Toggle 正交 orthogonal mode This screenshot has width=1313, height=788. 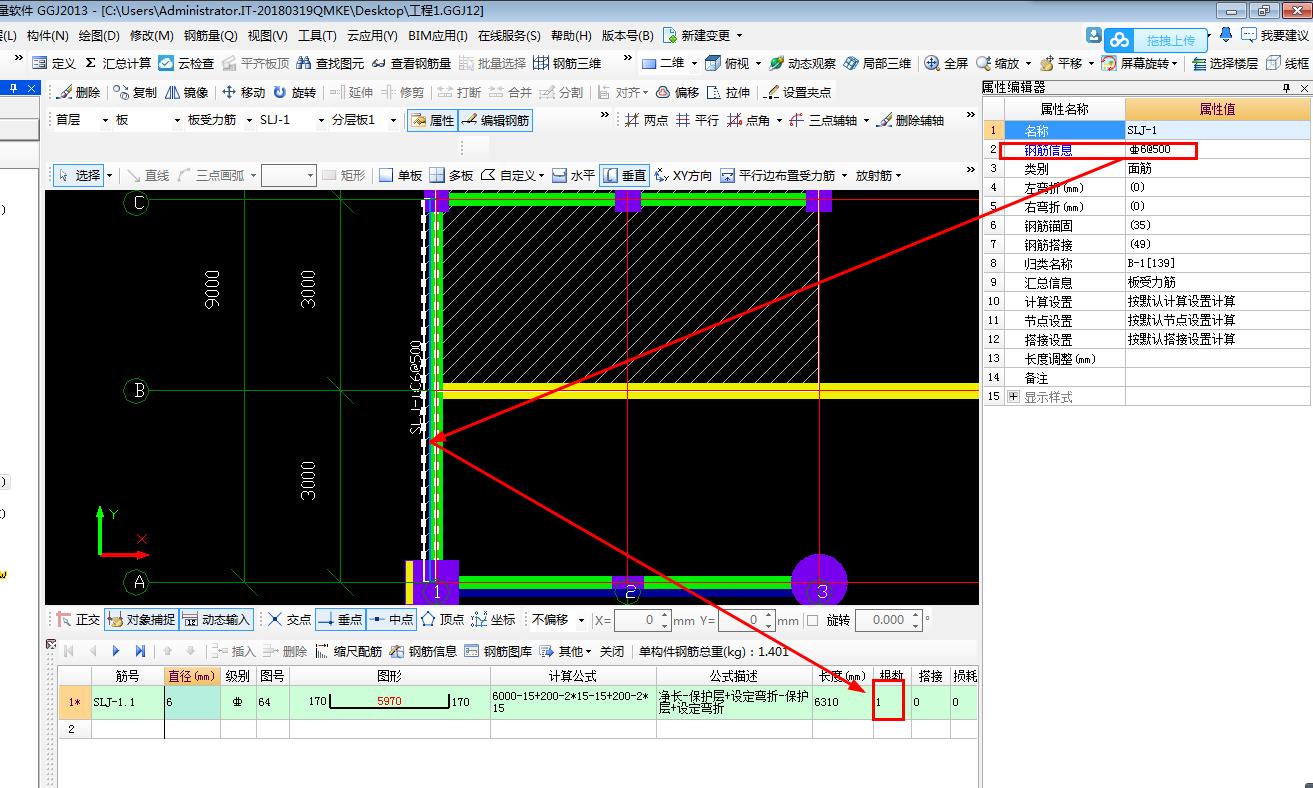coord(78,620)
